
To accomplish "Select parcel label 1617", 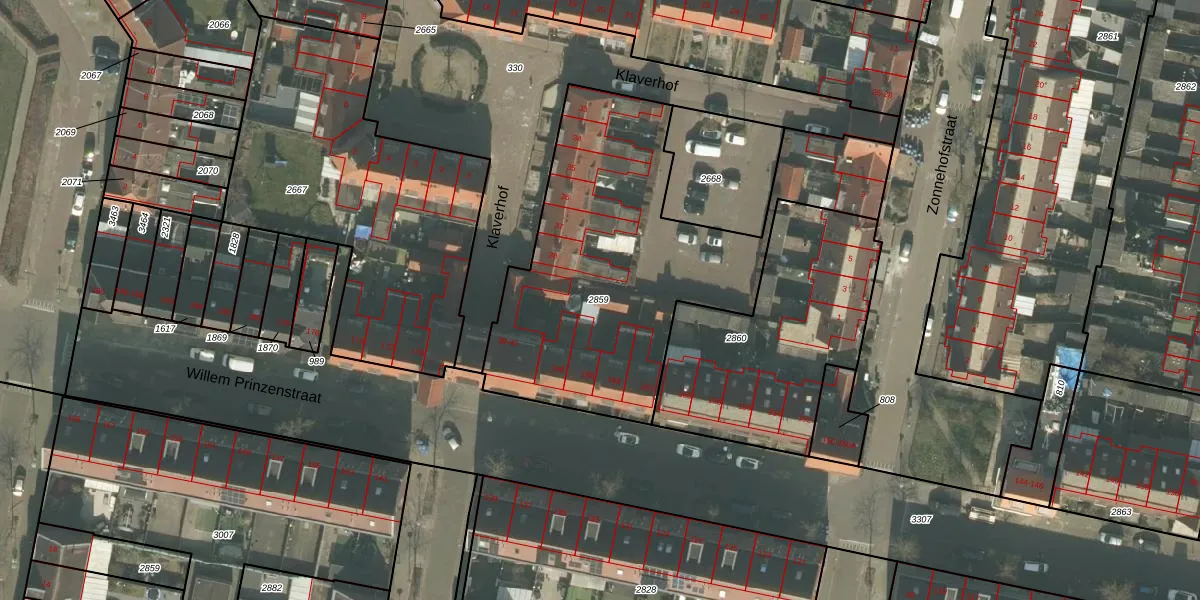I will [166, 328].
